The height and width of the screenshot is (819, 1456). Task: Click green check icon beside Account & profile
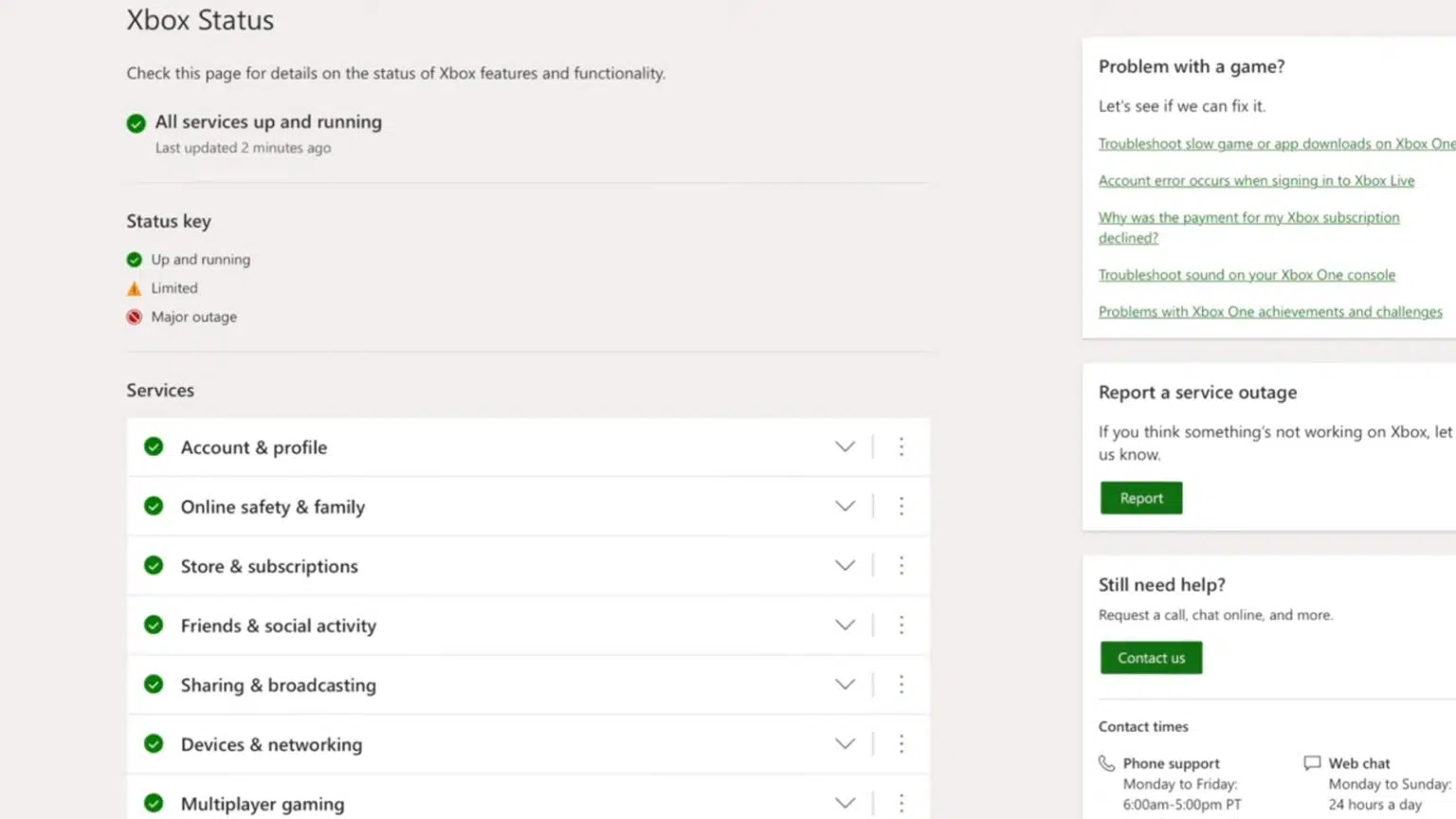click(154, 446)
